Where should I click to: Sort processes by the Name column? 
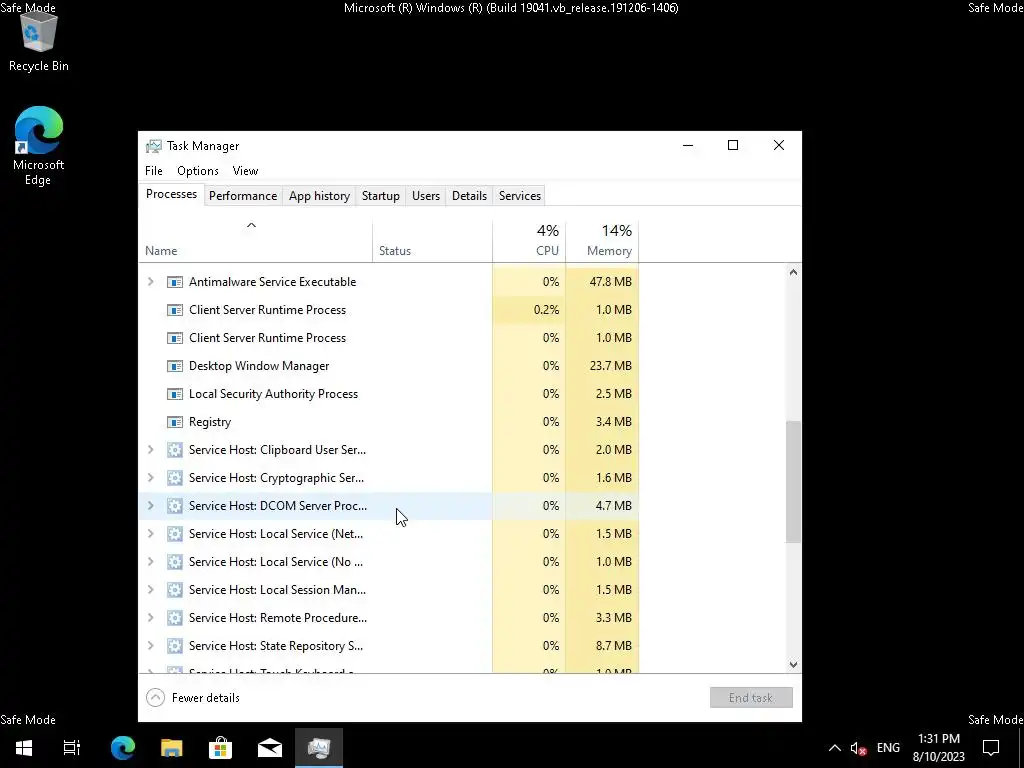[255, 242]
